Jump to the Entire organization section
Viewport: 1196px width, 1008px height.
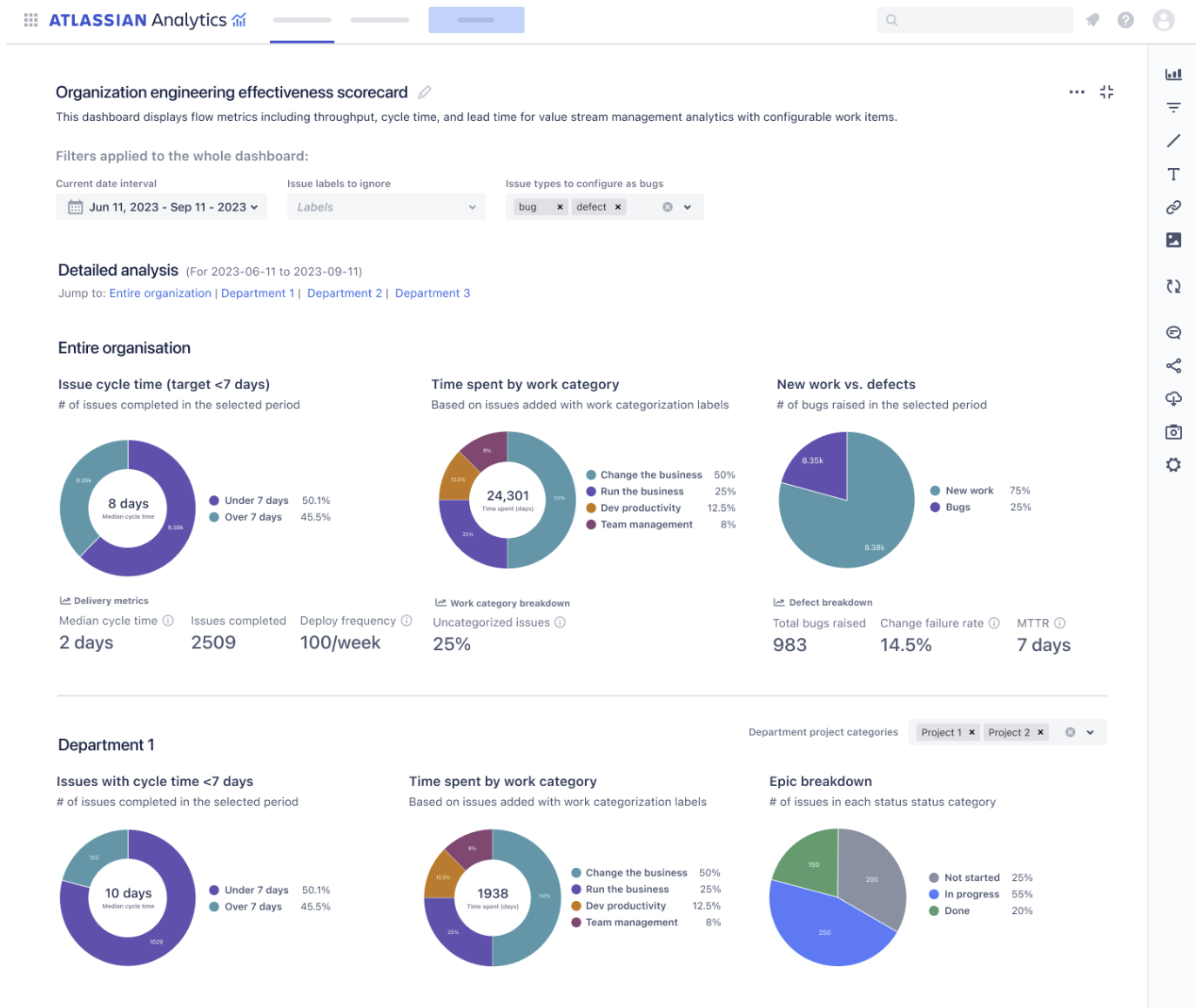tap(160, 292)
